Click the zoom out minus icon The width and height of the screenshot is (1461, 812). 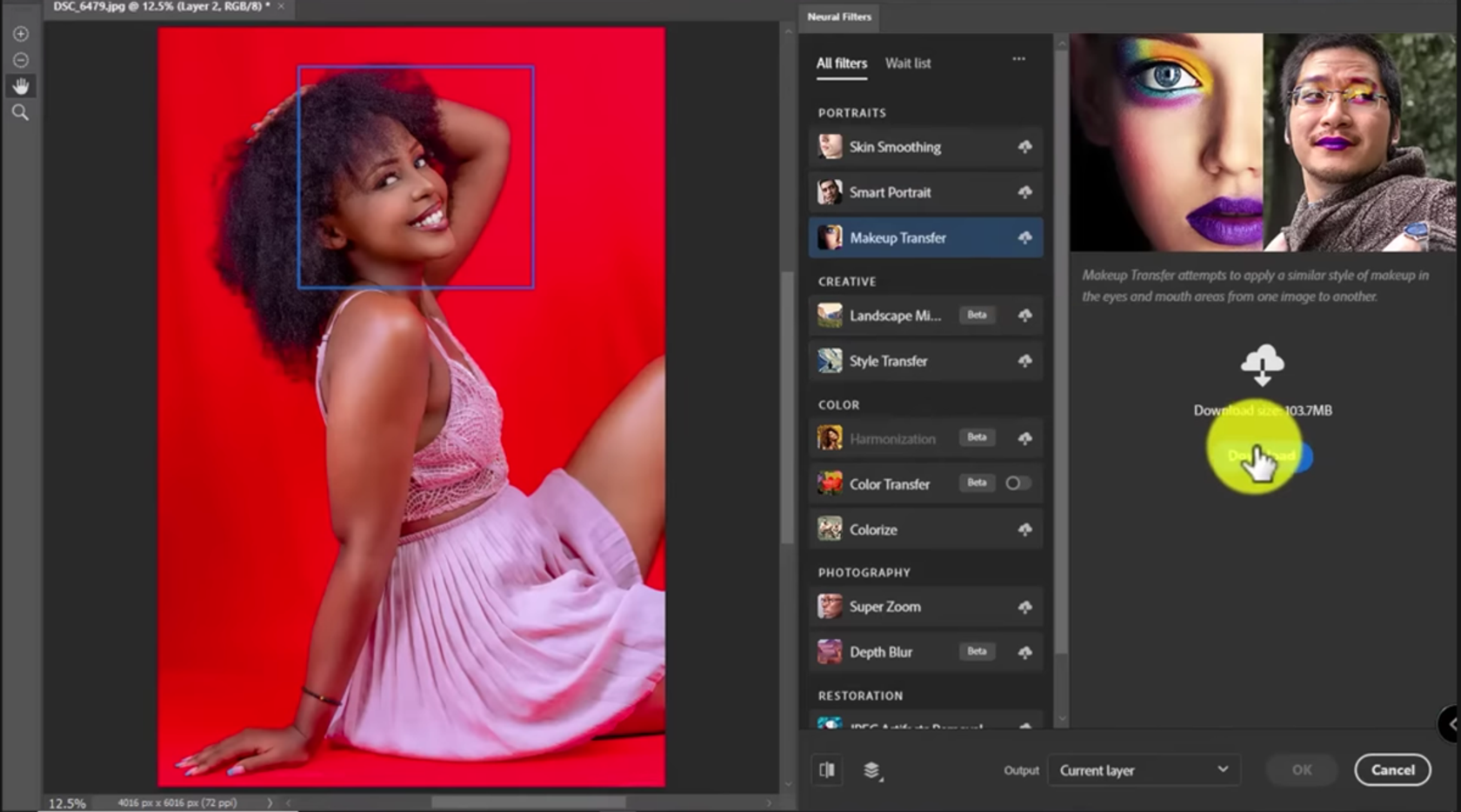click(x=21, y=60)
